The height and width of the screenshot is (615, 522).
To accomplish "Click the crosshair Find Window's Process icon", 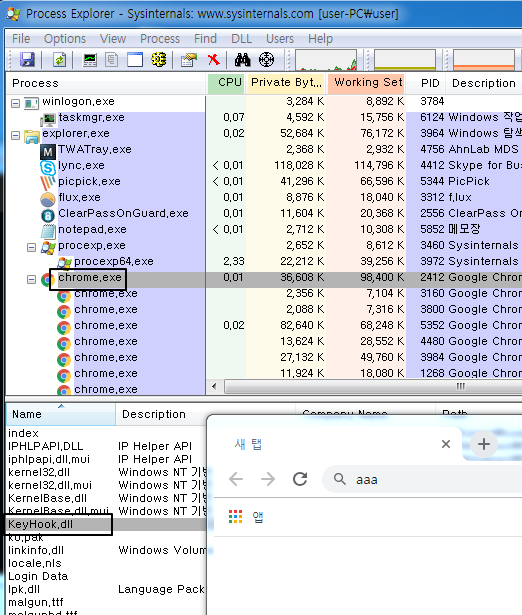I will pyautogui.click(x=266, y=60).
